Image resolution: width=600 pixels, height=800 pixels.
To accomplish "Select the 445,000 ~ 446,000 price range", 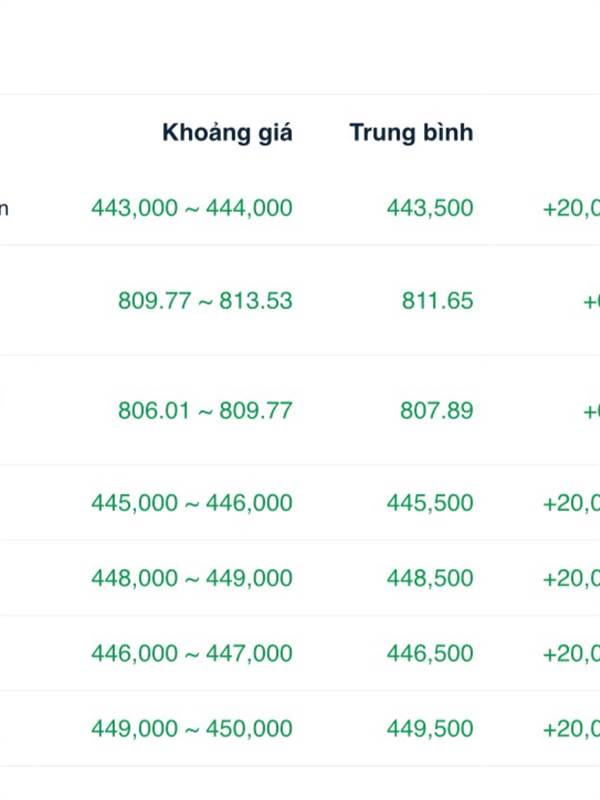I will point(192,503).
